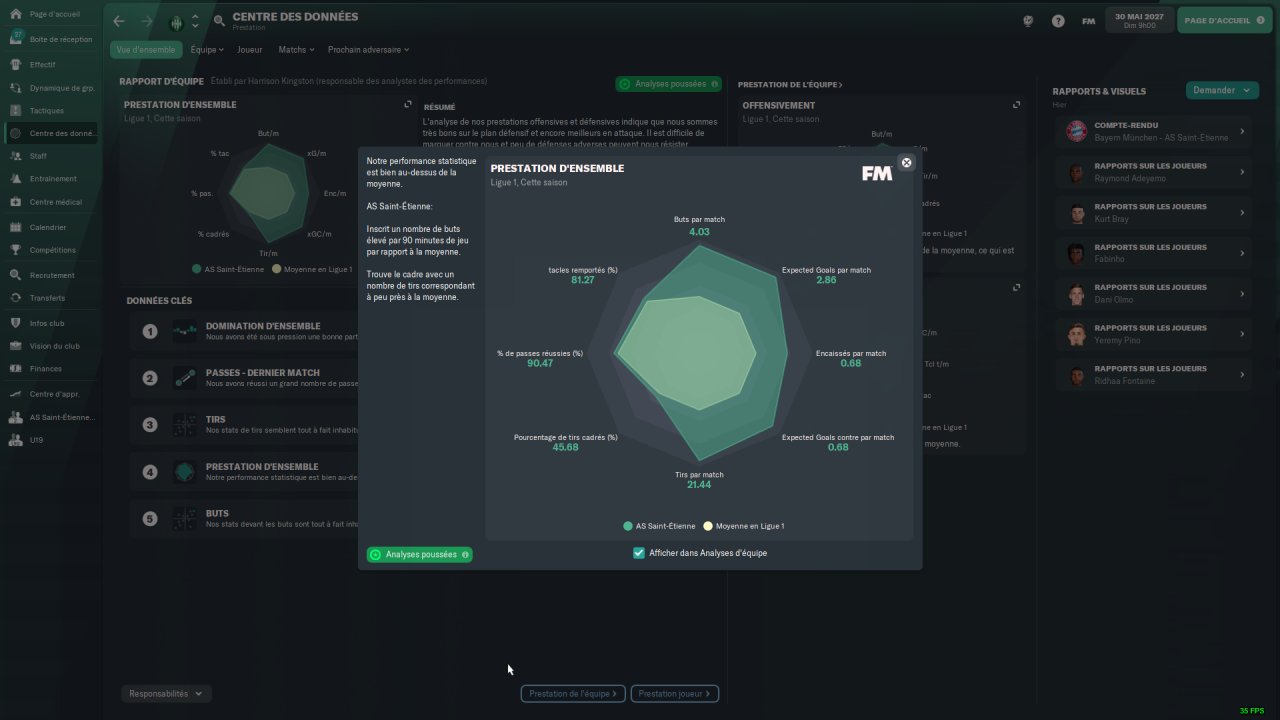Open the Page d'accueil sidebar icon
This screenshot has height=720, width=1280.
click(16, 14)
